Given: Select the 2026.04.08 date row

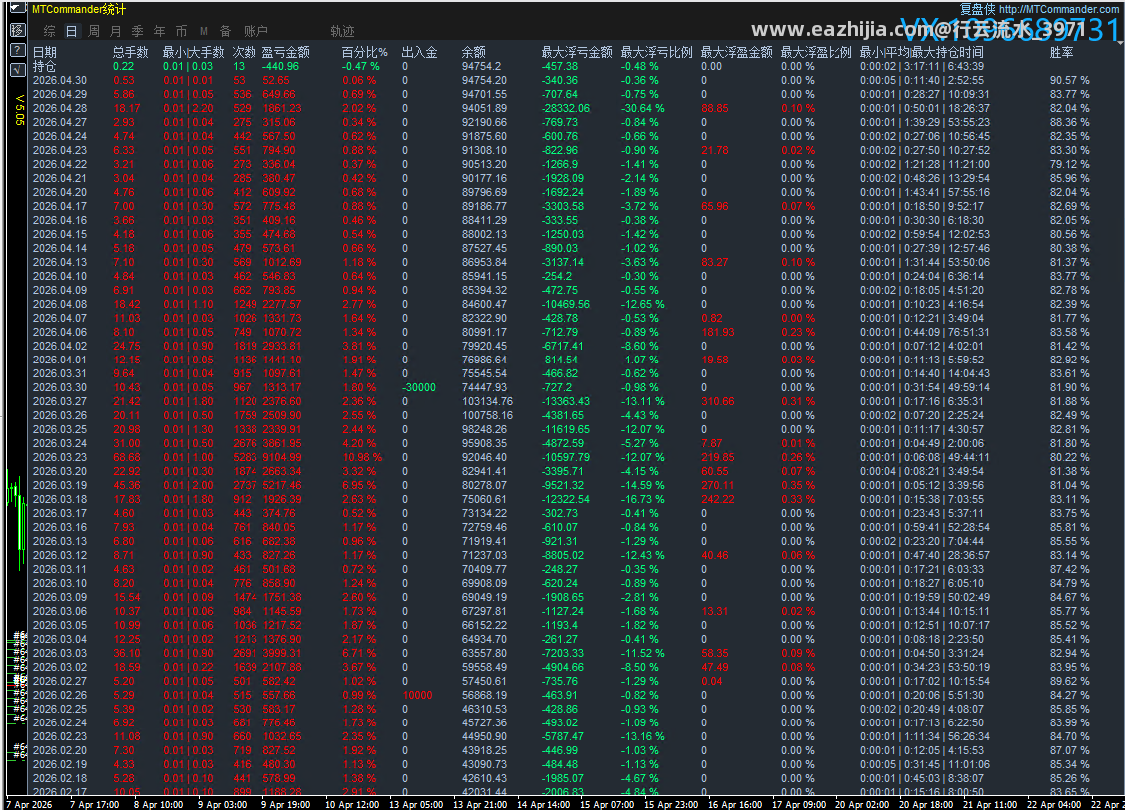Looking at the screenshot, I should pyautogui.click(x=60, y=304).
